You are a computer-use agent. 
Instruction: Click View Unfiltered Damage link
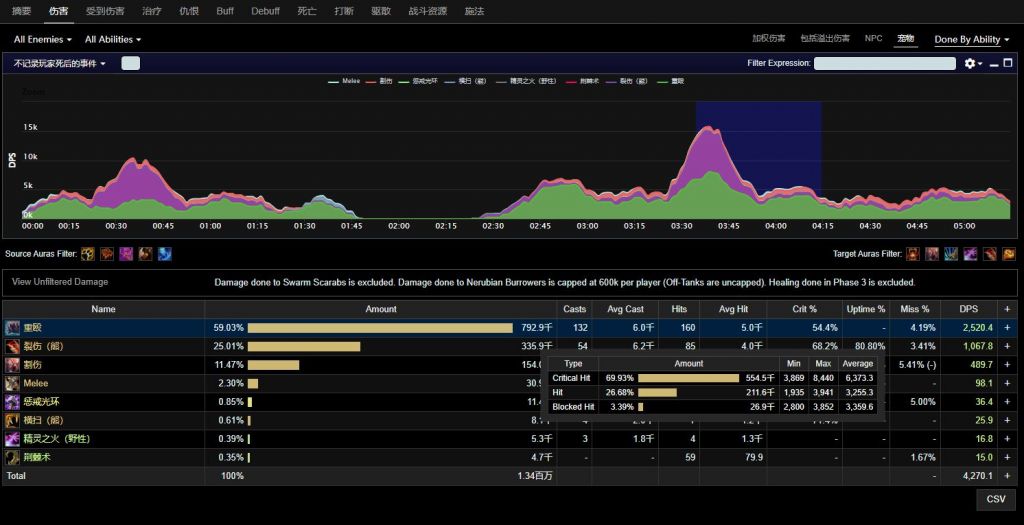pyautogui.click(x=60, y=282)
